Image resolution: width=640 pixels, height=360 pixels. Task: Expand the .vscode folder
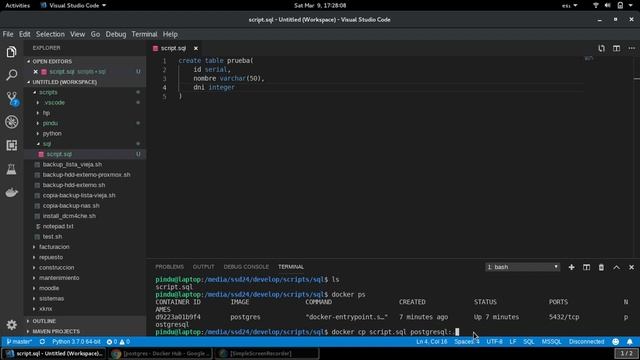coord(55,102)
